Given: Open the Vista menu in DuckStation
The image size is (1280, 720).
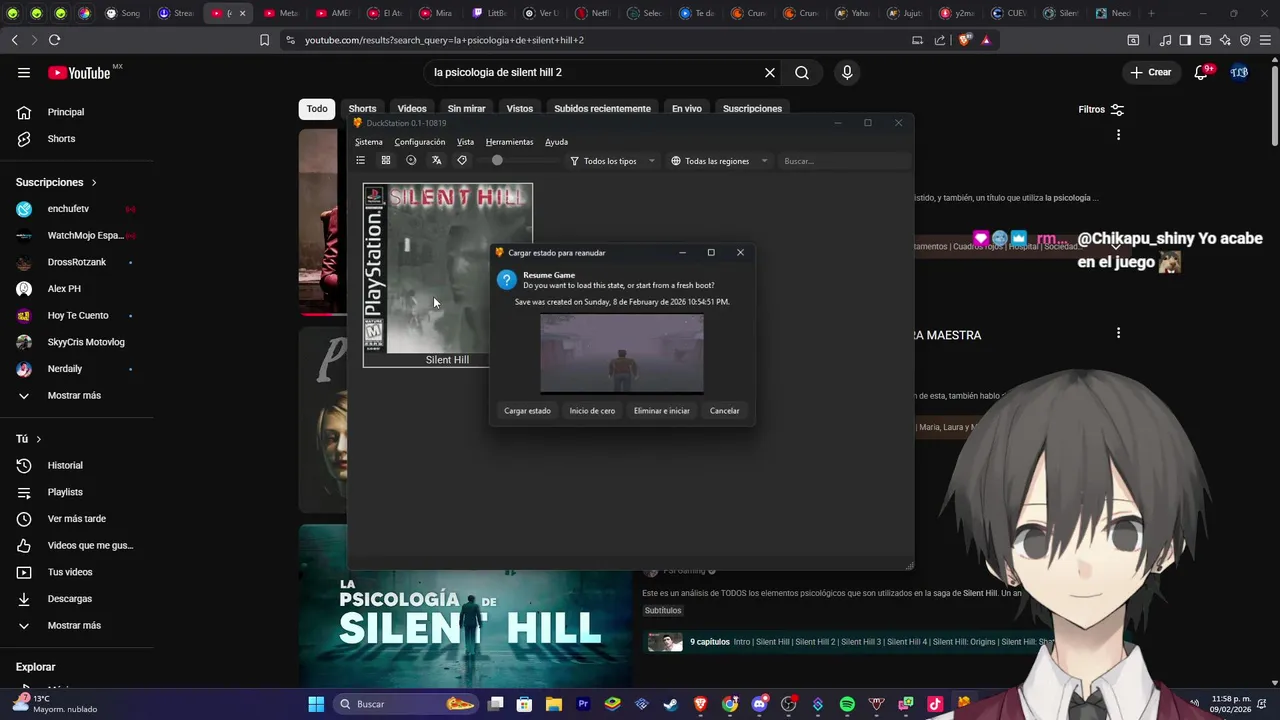Looking at the screenshot, I should [465, 142].
